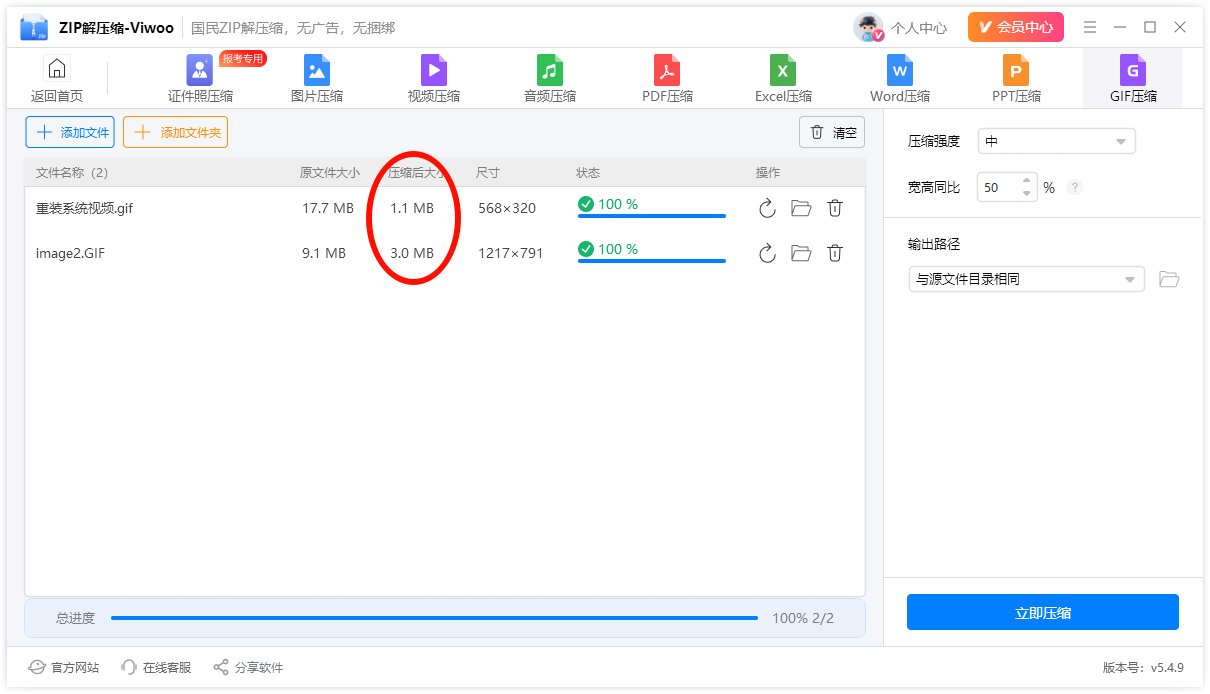This screenshot has height=694, width=1210.
Task: Decrease 宽高同比 value with down arrow
Action: 1026,193
